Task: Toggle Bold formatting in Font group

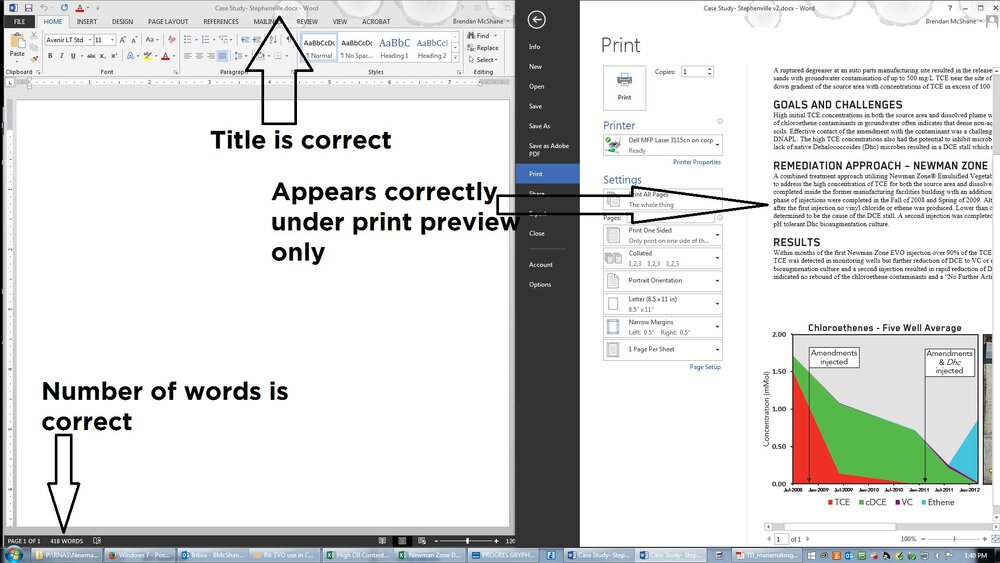Action: click(50, 56)
